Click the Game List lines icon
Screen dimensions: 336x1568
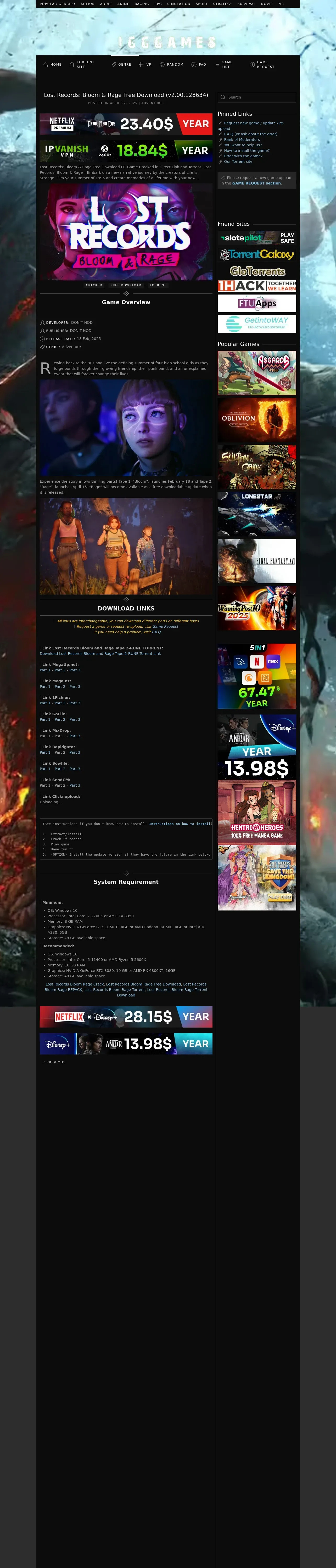pos(217,65)
